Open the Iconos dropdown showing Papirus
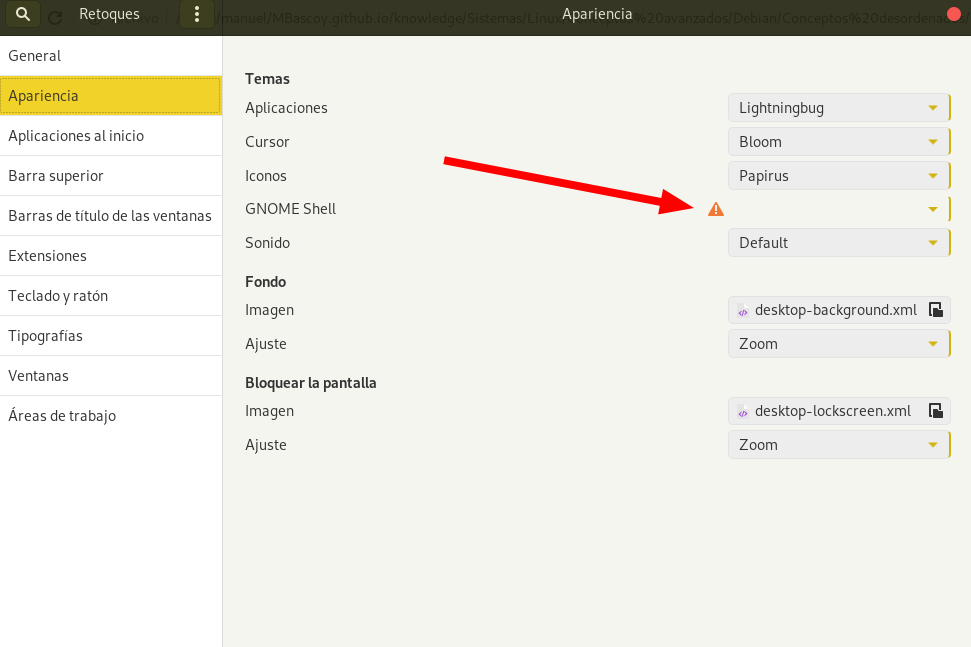This screenshot has height=647, width=971. pyautogui.click(x=838, y=176)
